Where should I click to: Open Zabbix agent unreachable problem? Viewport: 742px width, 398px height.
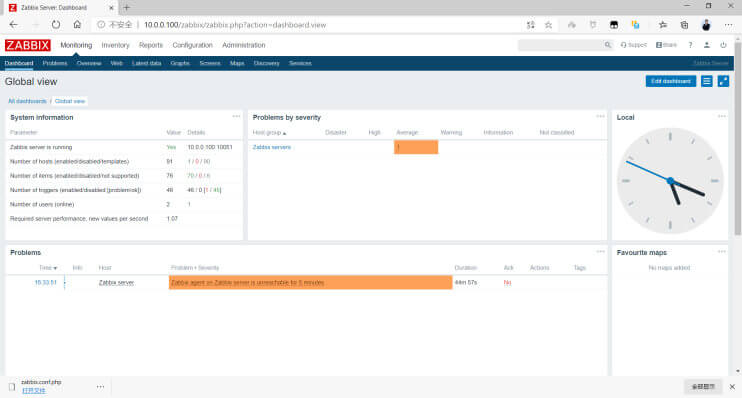[247, 283]
